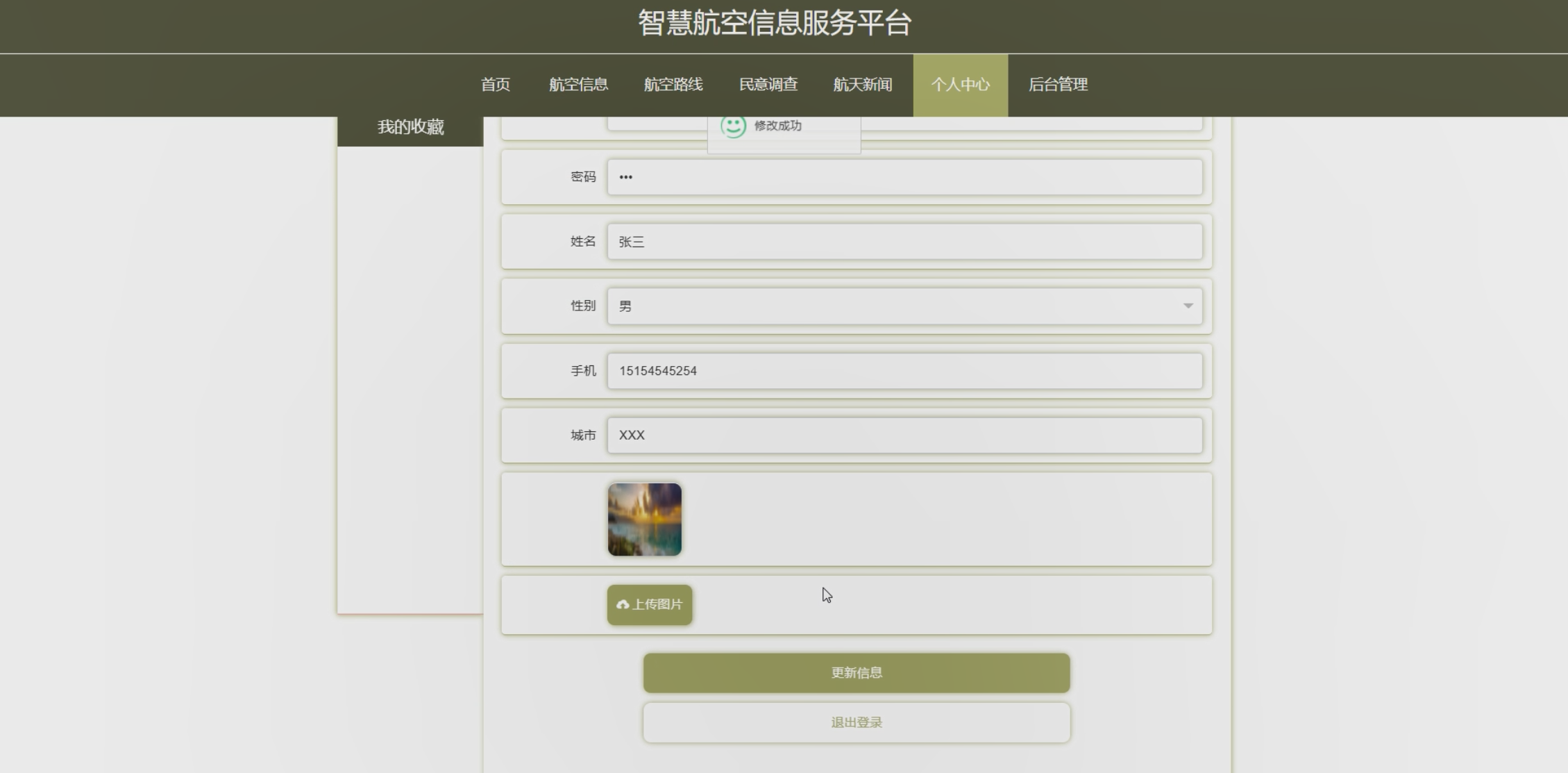Expand the 性别 dropdown arrow
This screenshot has width=1568, height=773.
pos(1188,306)
